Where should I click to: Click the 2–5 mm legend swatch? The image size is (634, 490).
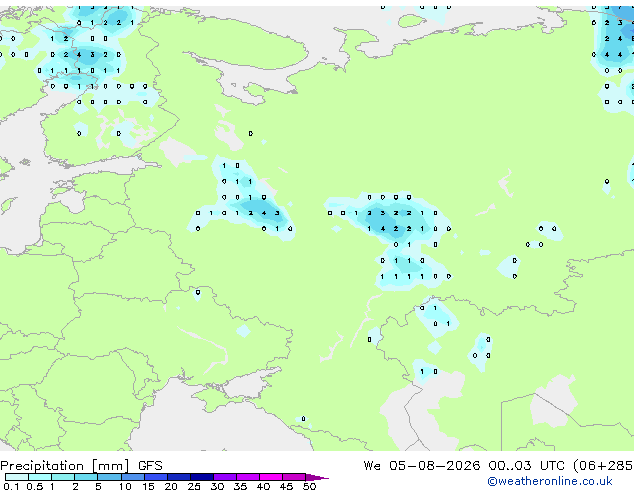86,477
